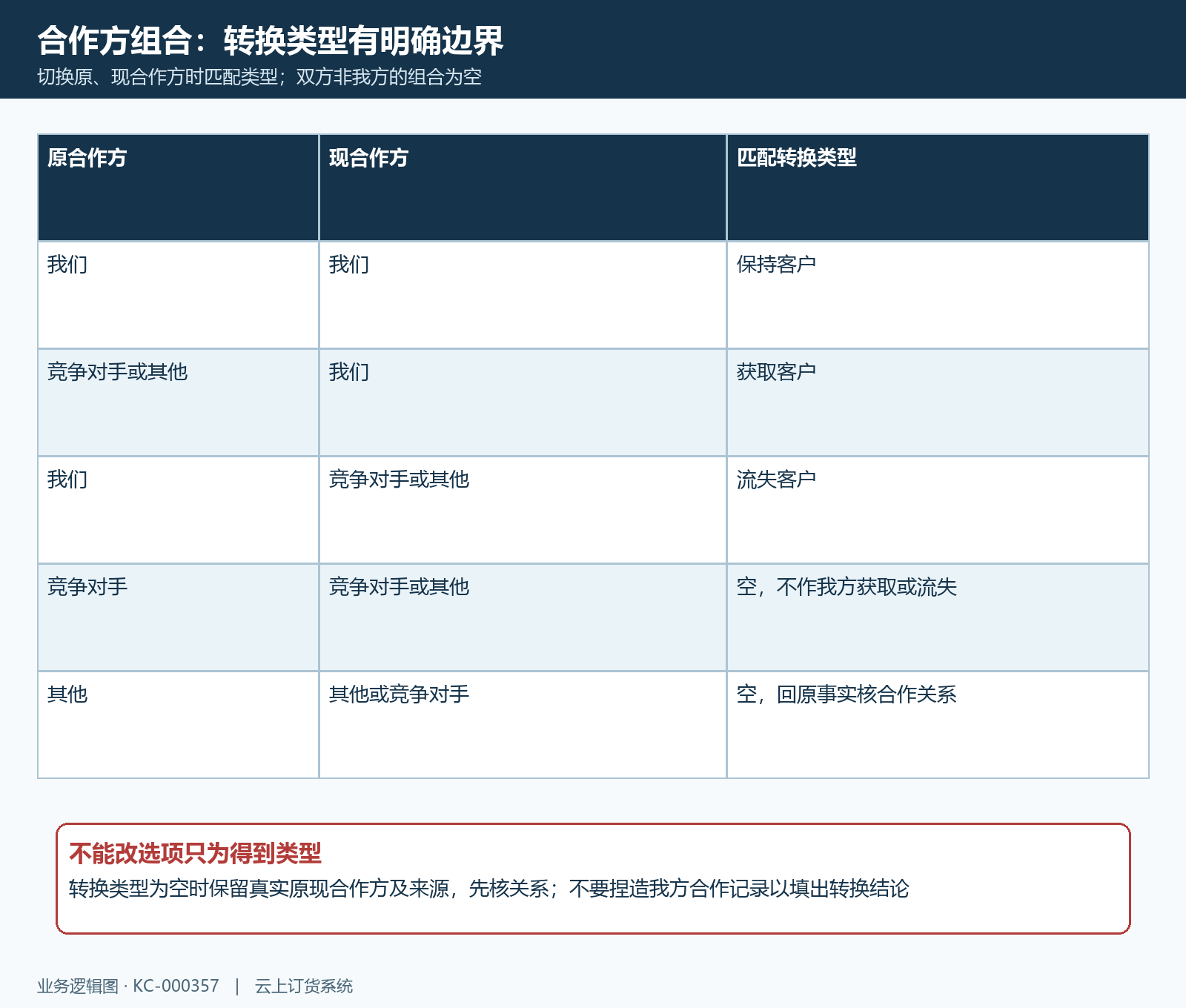Screen dimensions: 1186x1008
Task: Select the "其他或竞争对手" cell
Action: point(523,725)
